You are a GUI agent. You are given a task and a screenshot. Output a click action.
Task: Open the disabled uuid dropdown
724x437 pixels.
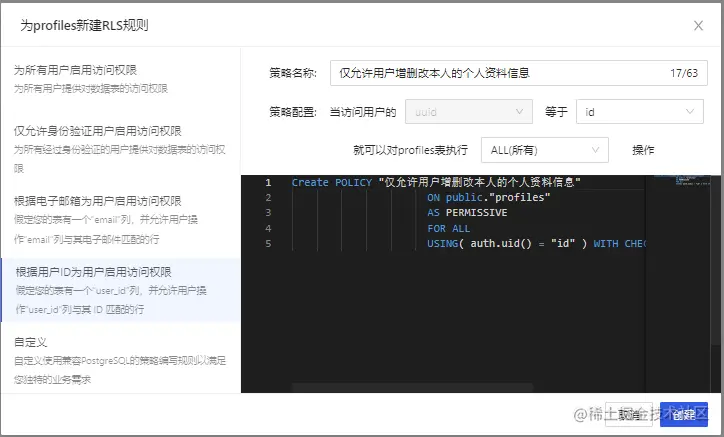click(x=469, y=112)
